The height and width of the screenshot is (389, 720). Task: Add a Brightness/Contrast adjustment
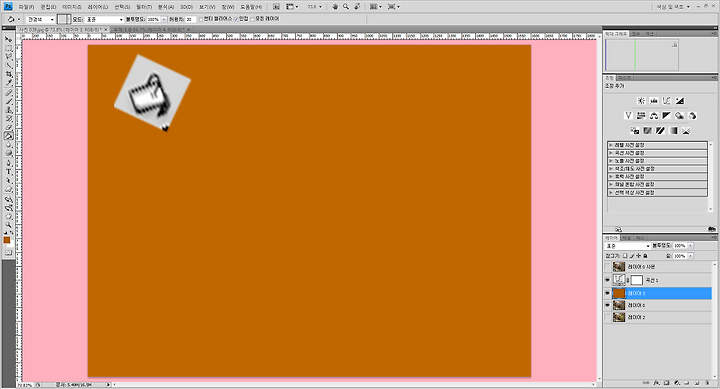tap(641, 101)
